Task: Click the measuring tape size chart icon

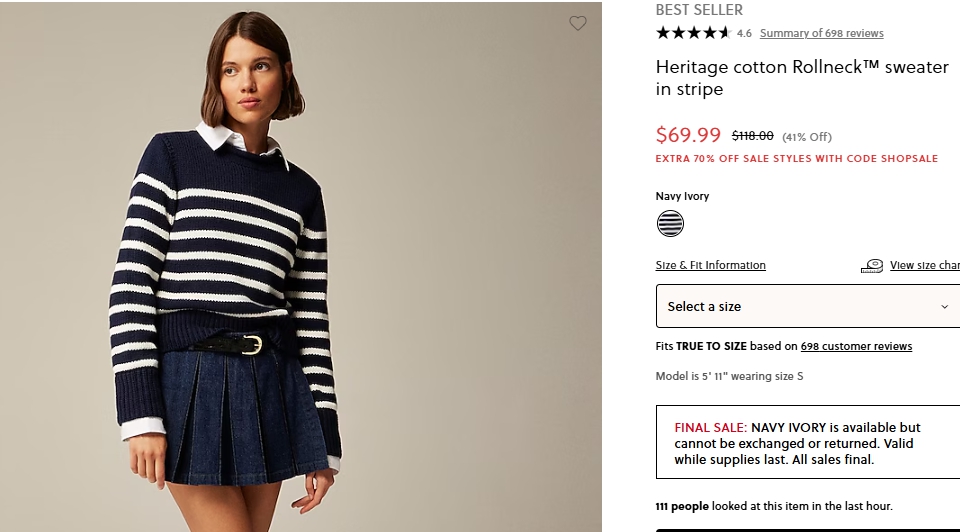Action: [x=872, y=266]
